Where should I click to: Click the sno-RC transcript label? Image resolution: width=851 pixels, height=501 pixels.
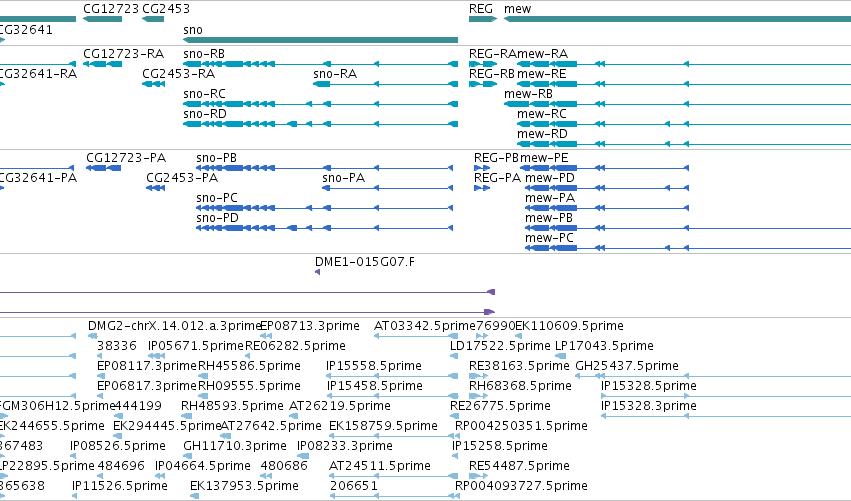204,94
